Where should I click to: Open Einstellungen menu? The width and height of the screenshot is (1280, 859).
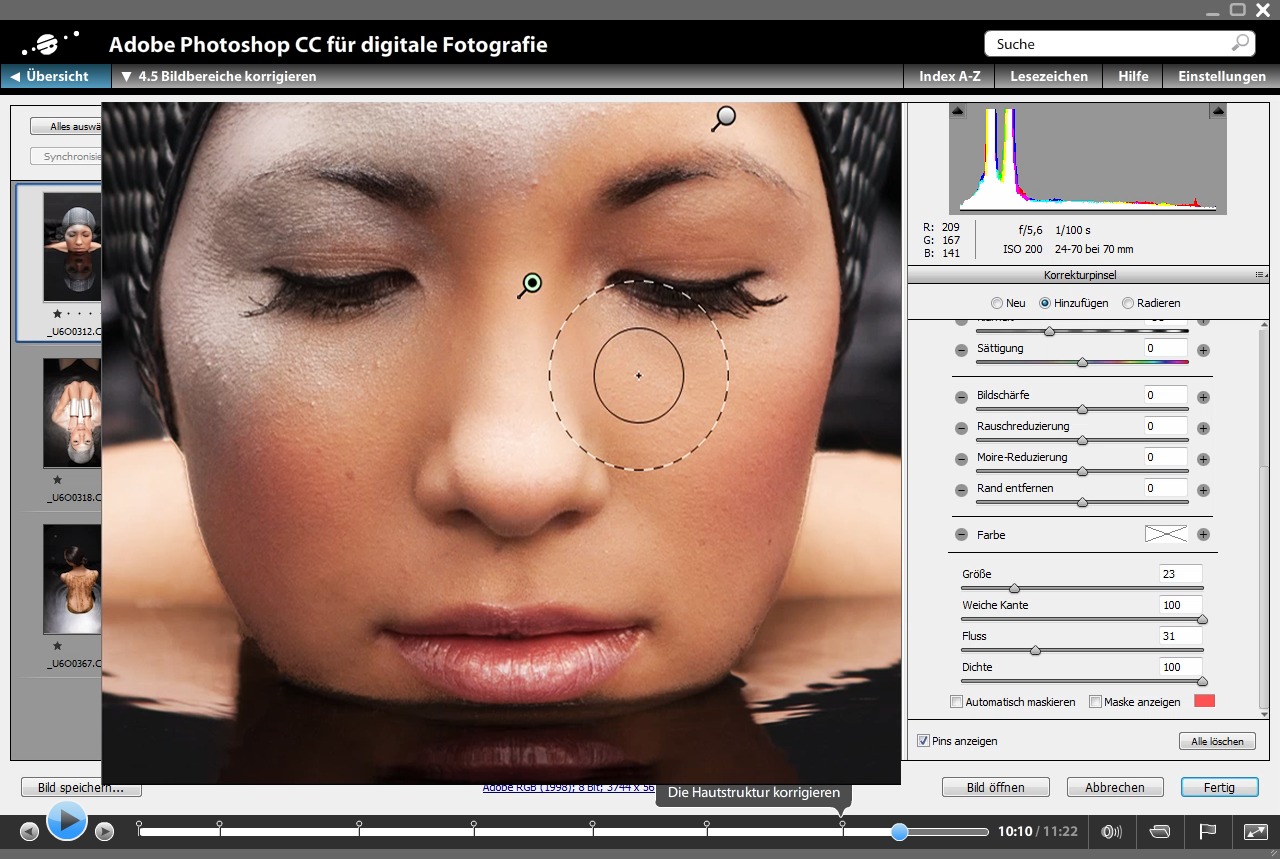pyautogui.click(x=1222, y=76)
